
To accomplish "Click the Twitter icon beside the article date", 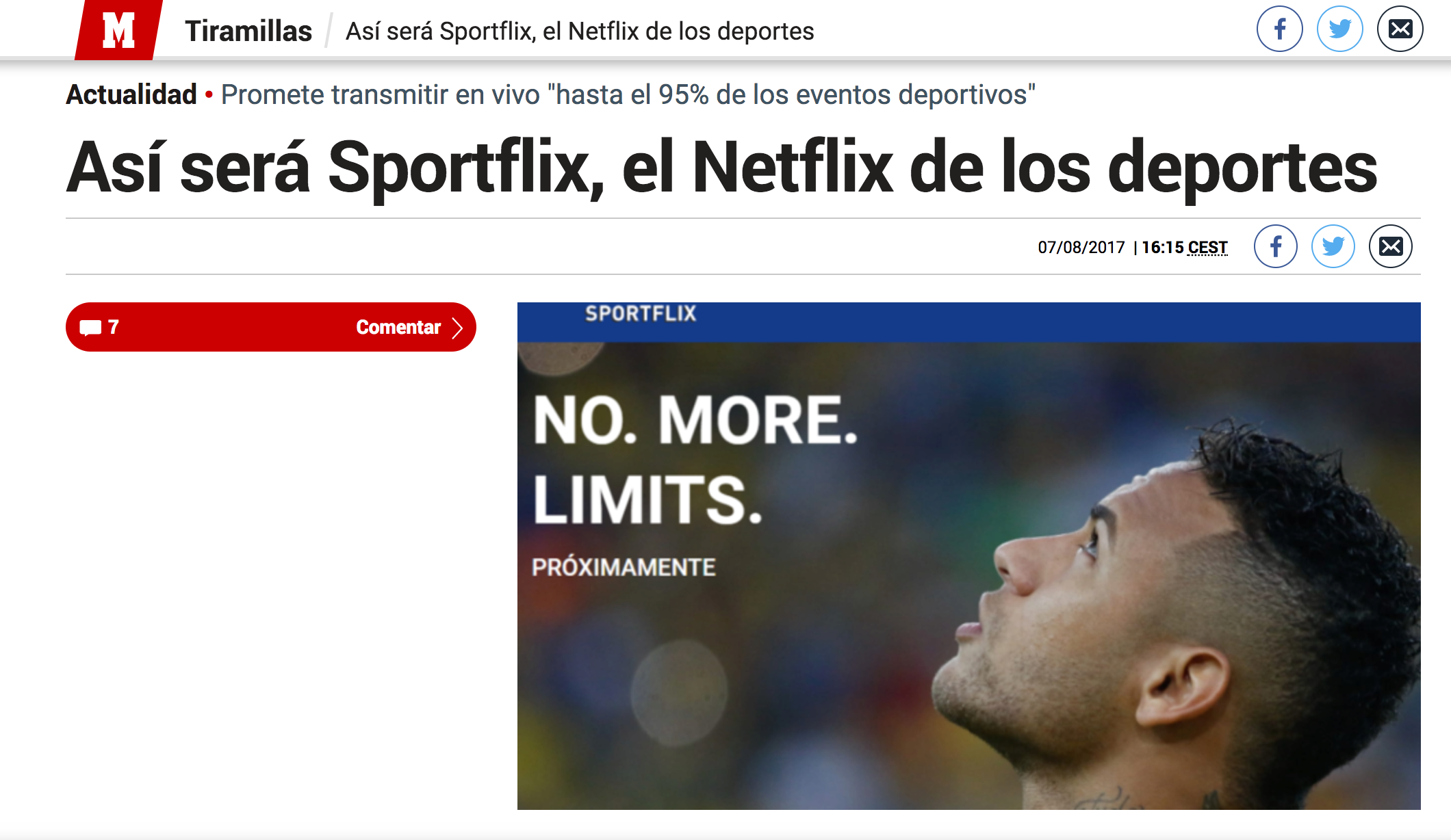I will click(x=1333, y=246).
